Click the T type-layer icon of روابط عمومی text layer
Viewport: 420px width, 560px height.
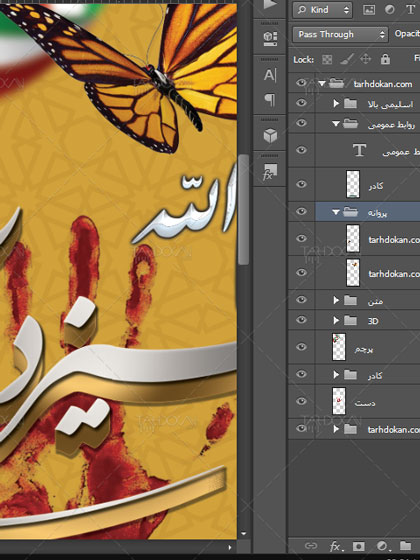tap(359, 150)
